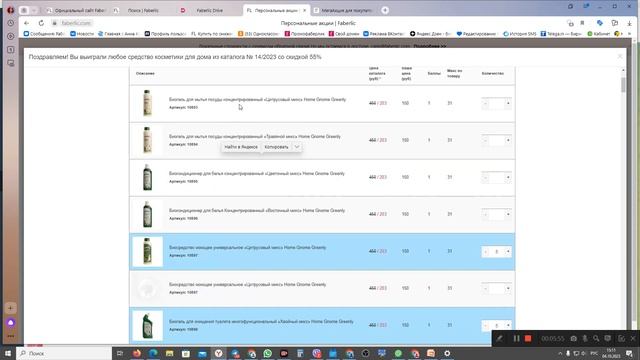The width and height of the screenshot is (640, 360).
Task: Open Opera sidebar history clock icon
Action: pos(11,23)
